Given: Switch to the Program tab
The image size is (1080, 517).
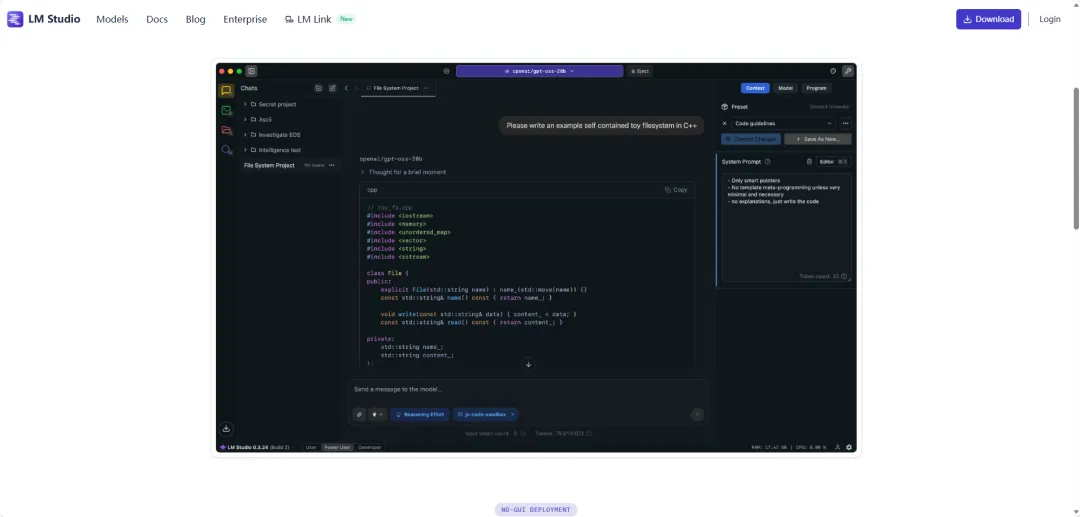Looking at the screenshot, I should (817, 88).
